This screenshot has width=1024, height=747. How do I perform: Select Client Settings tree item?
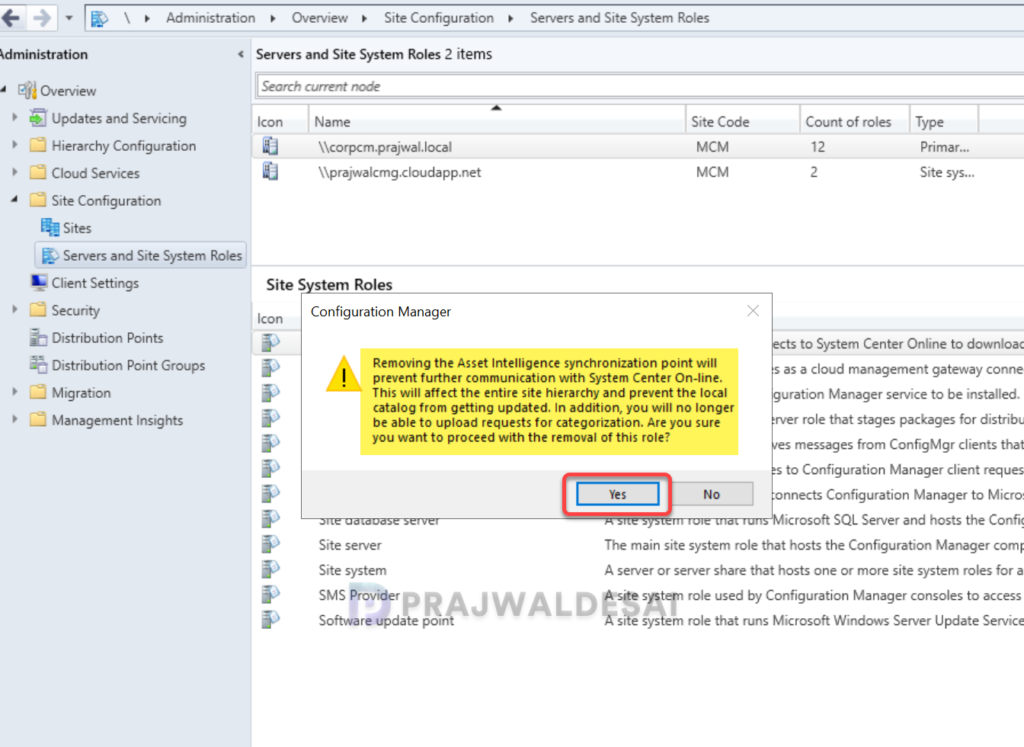point(95,283)
